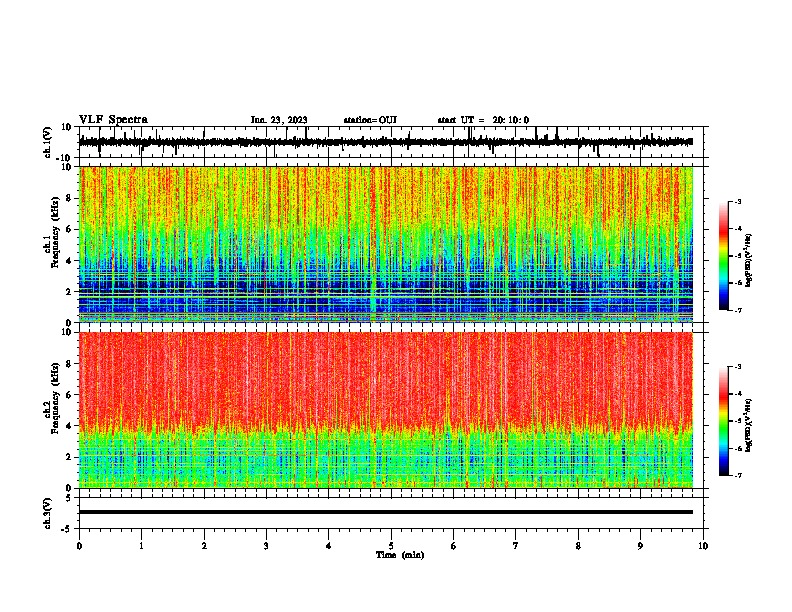The image size is (792, 612).
Task: Click the time axis tick label "1"
Action: coord(141,546)
